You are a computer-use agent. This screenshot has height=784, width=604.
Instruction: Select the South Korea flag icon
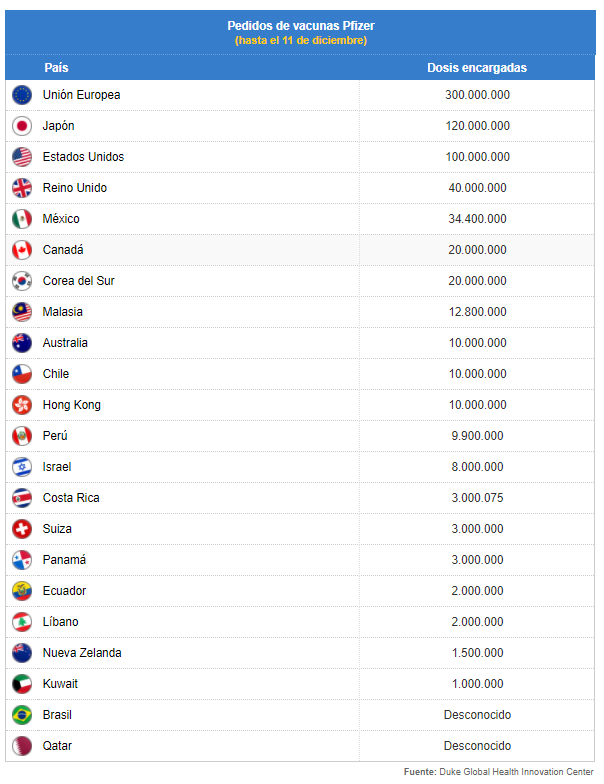(x=22, y=281)
